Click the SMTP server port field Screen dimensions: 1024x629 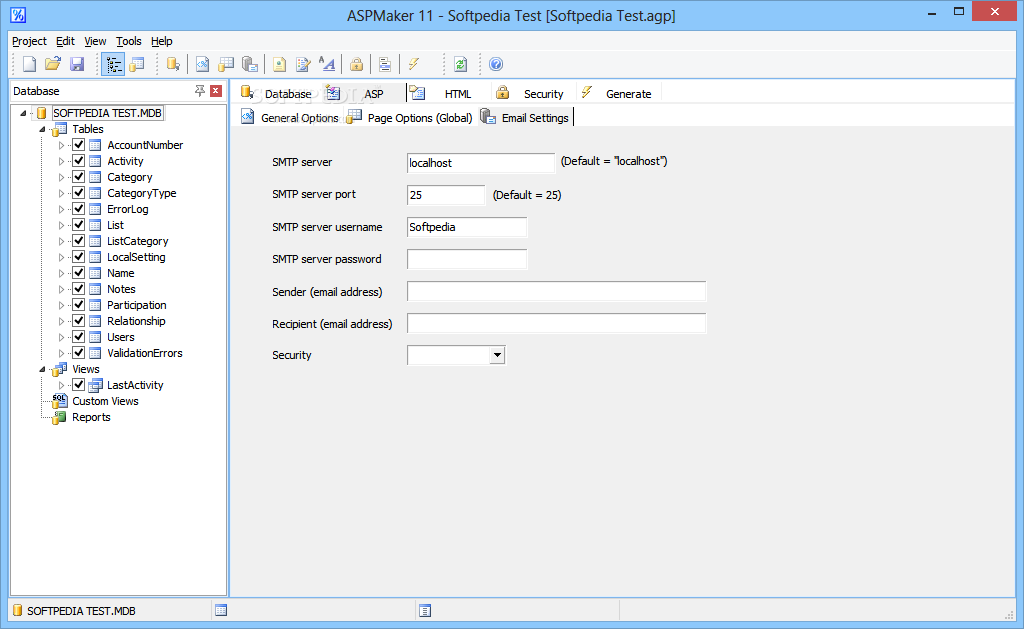click(446, 195)
